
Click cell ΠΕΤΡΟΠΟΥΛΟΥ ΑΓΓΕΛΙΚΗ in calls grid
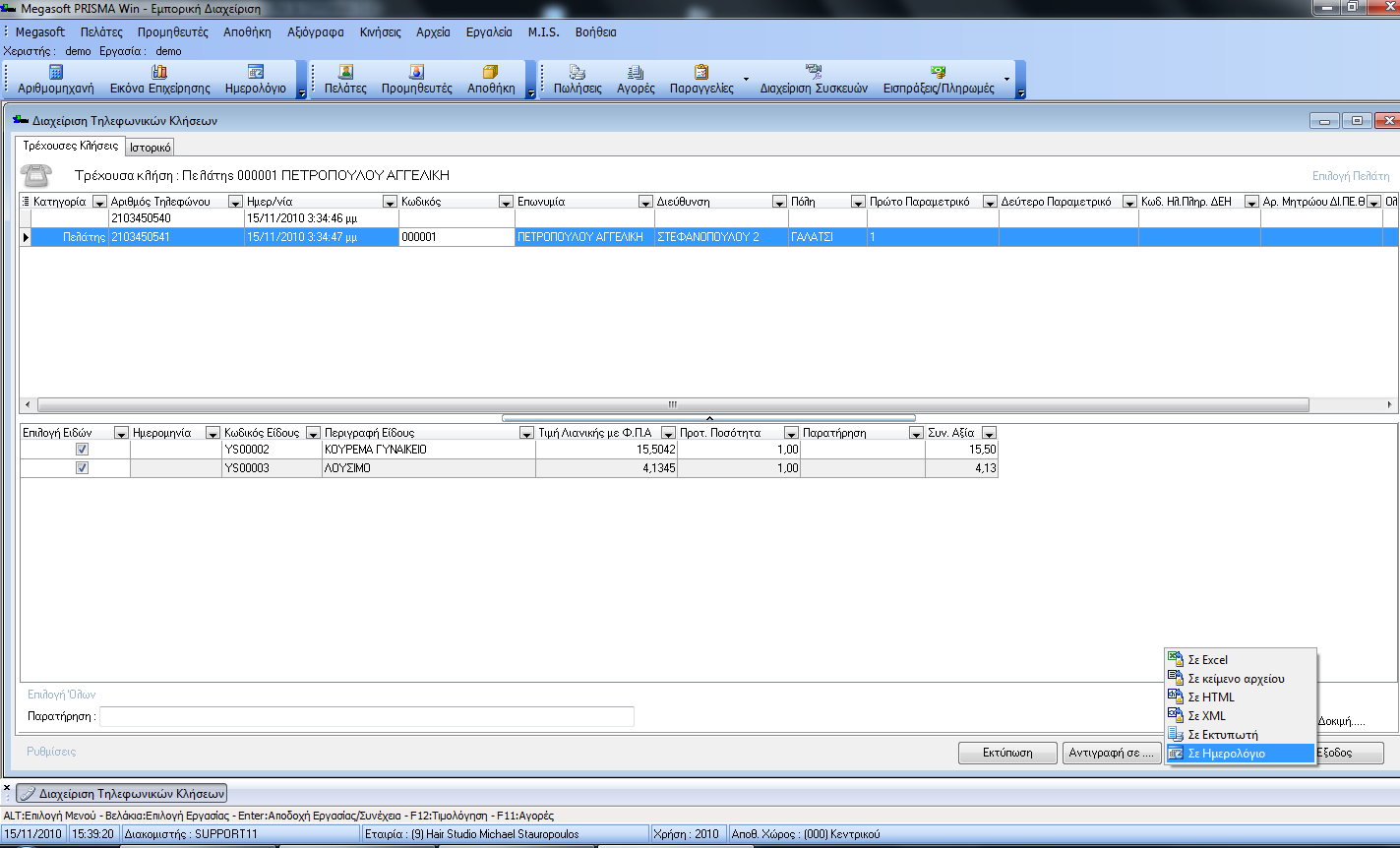tap(584, 237)
